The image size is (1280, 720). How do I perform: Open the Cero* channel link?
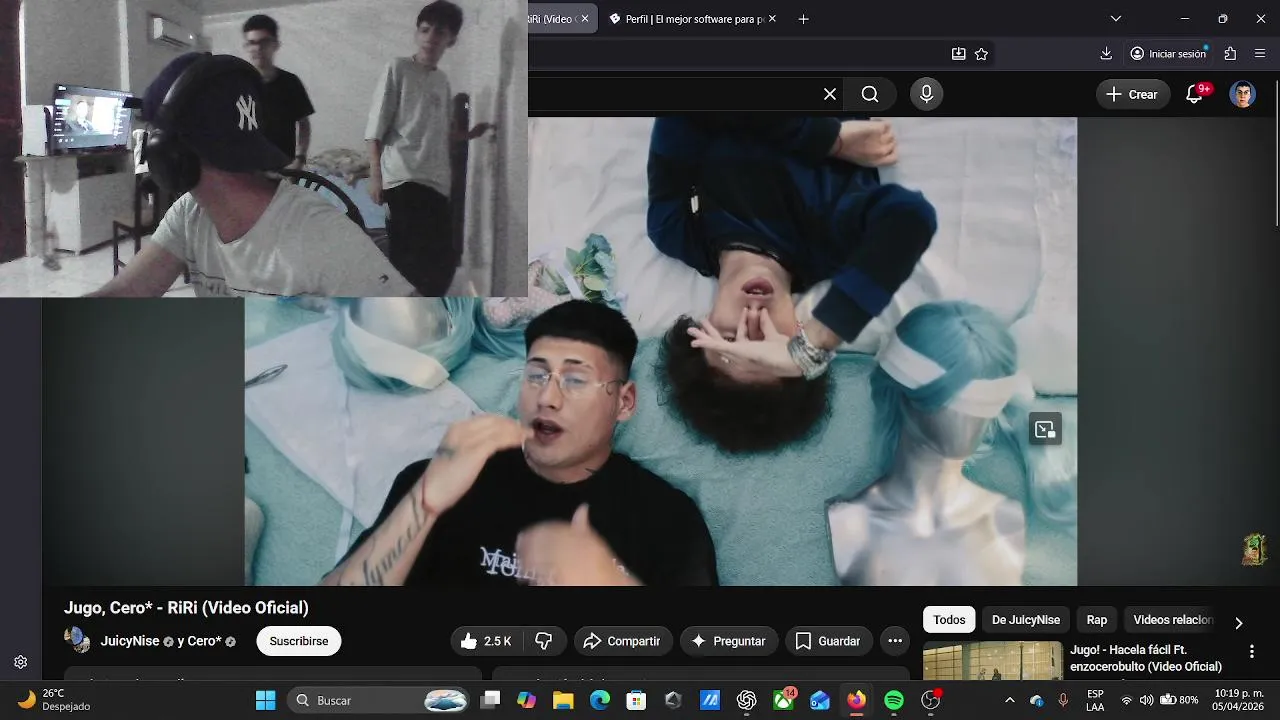tap(204, 641)
